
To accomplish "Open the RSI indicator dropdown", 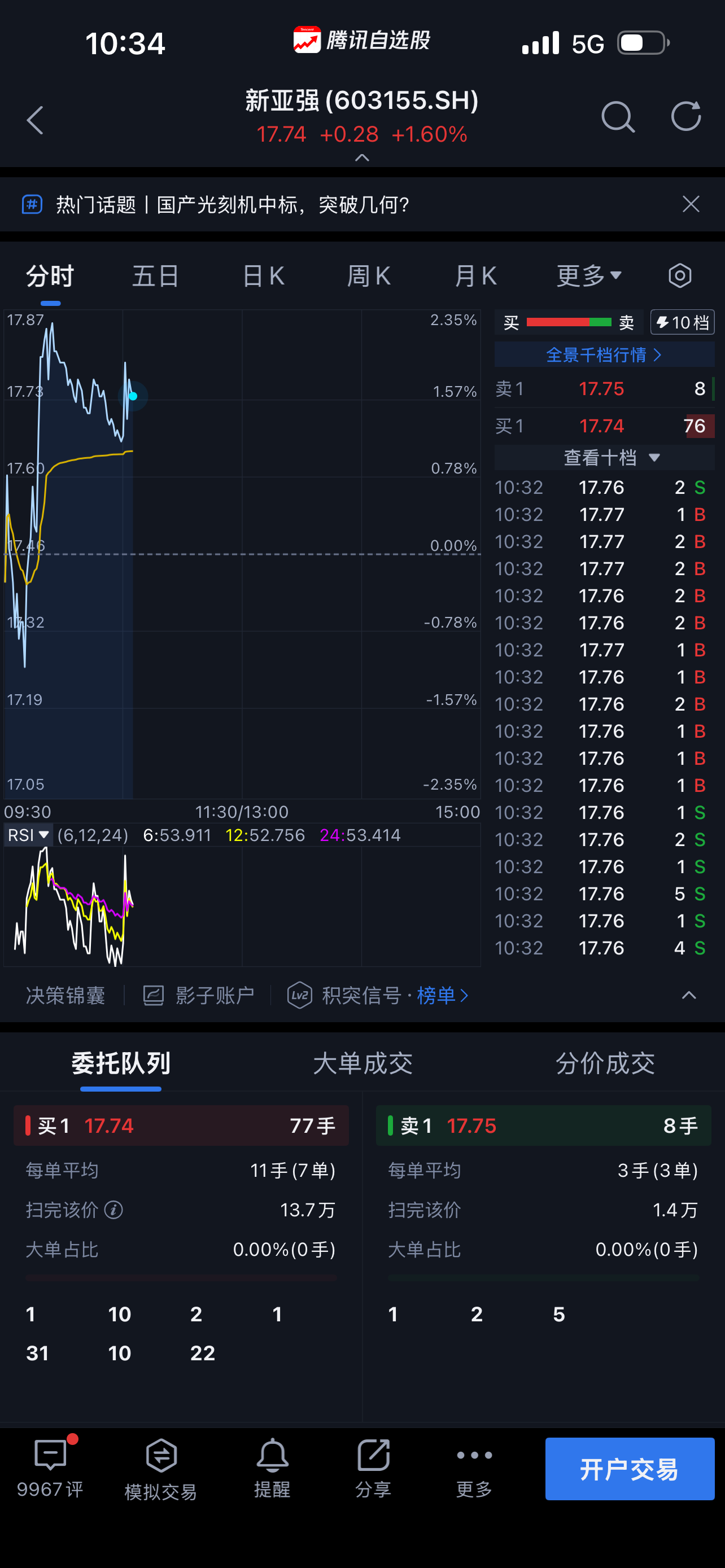I will tap(29, 835).
